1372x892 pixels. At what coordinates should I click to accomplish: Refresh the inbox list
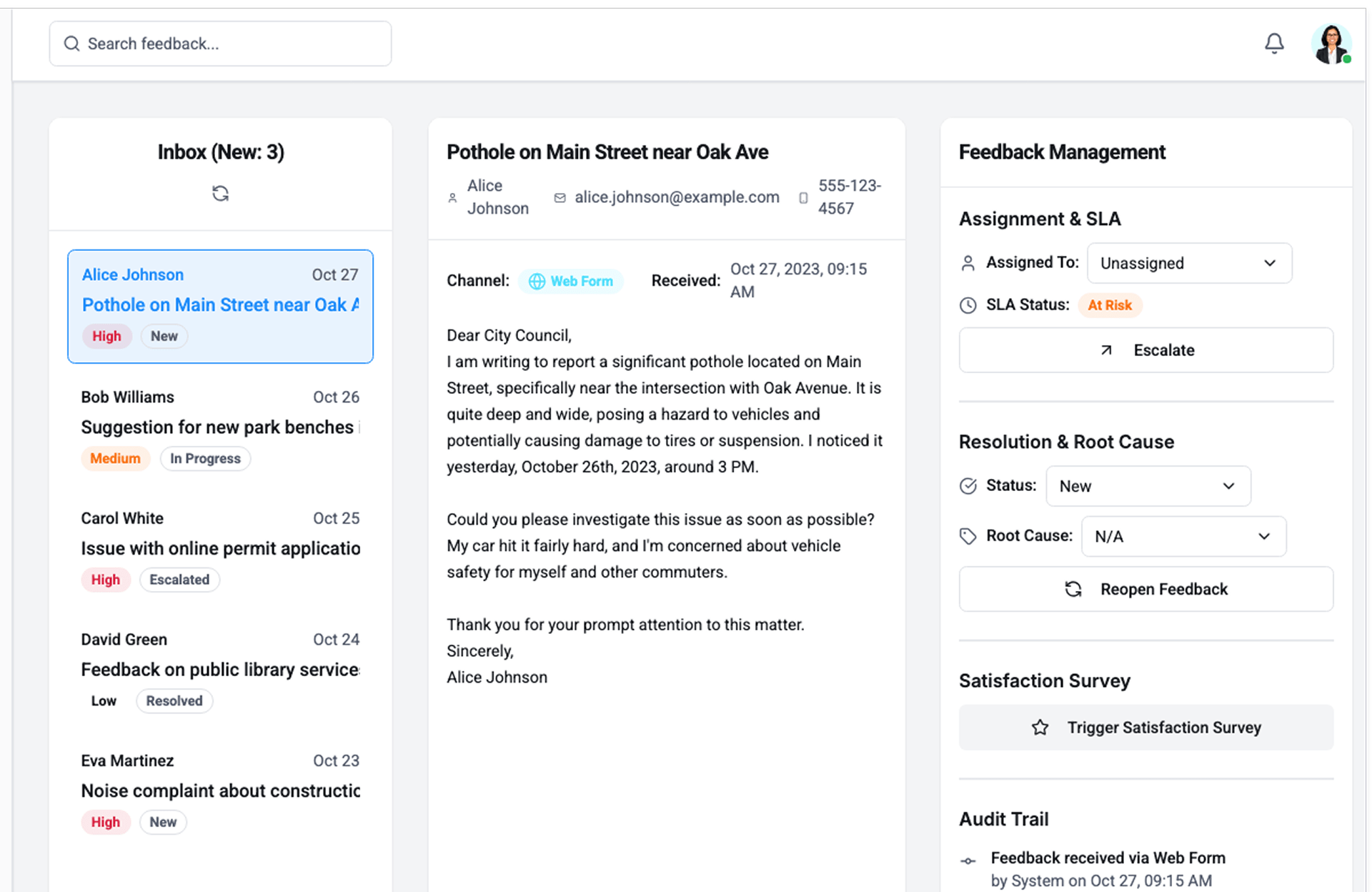pos(220,193)
